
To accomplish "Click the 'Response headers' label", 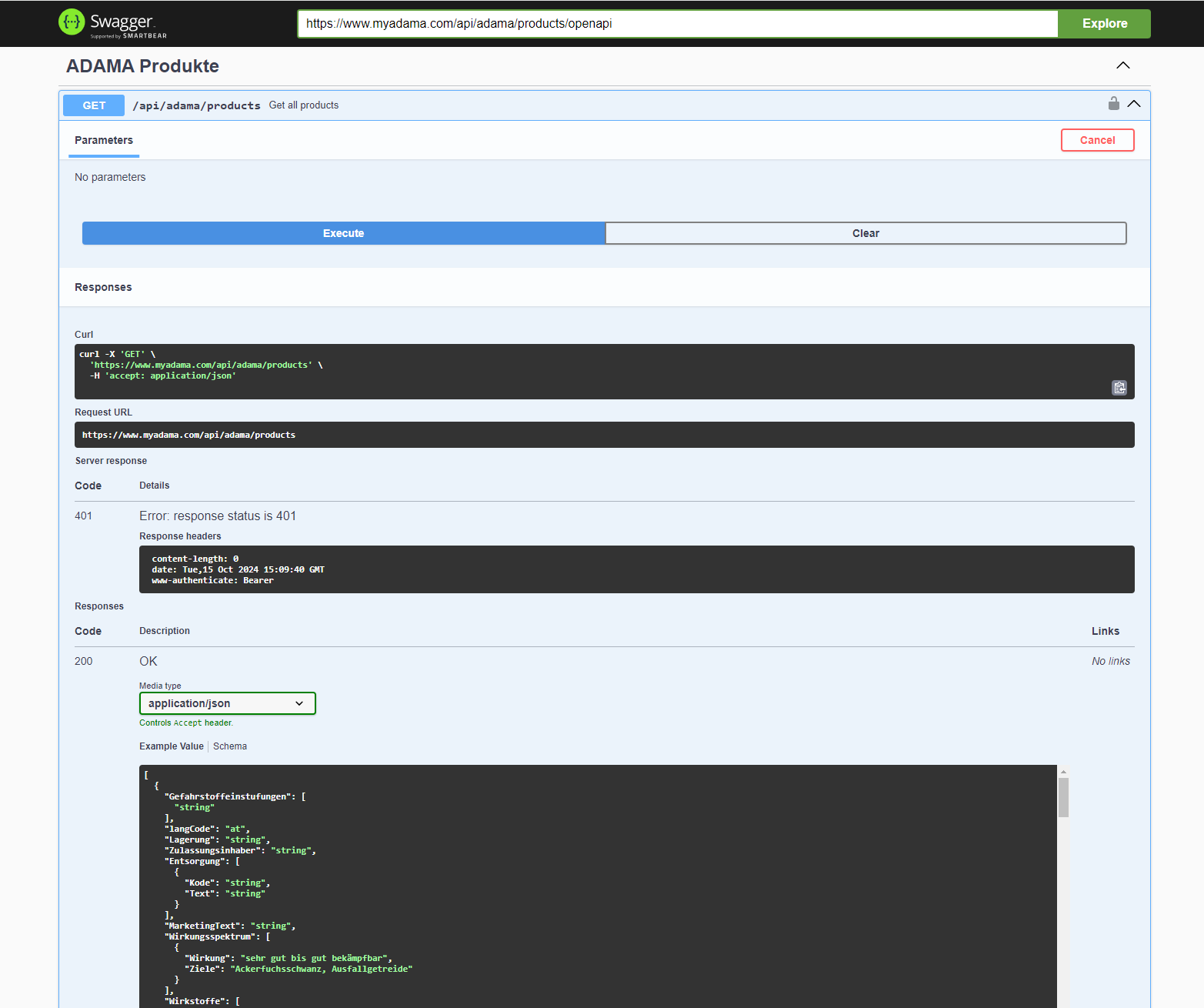I will click(x=180, y=536).
